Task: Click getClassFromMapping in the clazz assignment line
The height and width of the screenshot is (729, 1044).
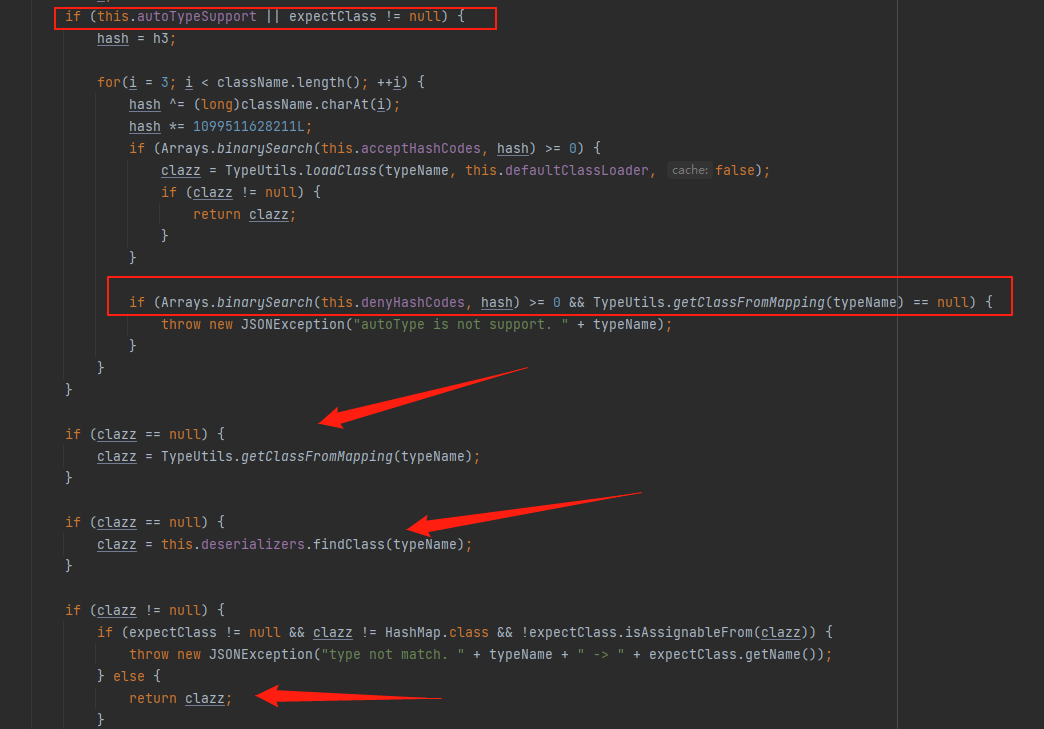Action: (317, 457)
